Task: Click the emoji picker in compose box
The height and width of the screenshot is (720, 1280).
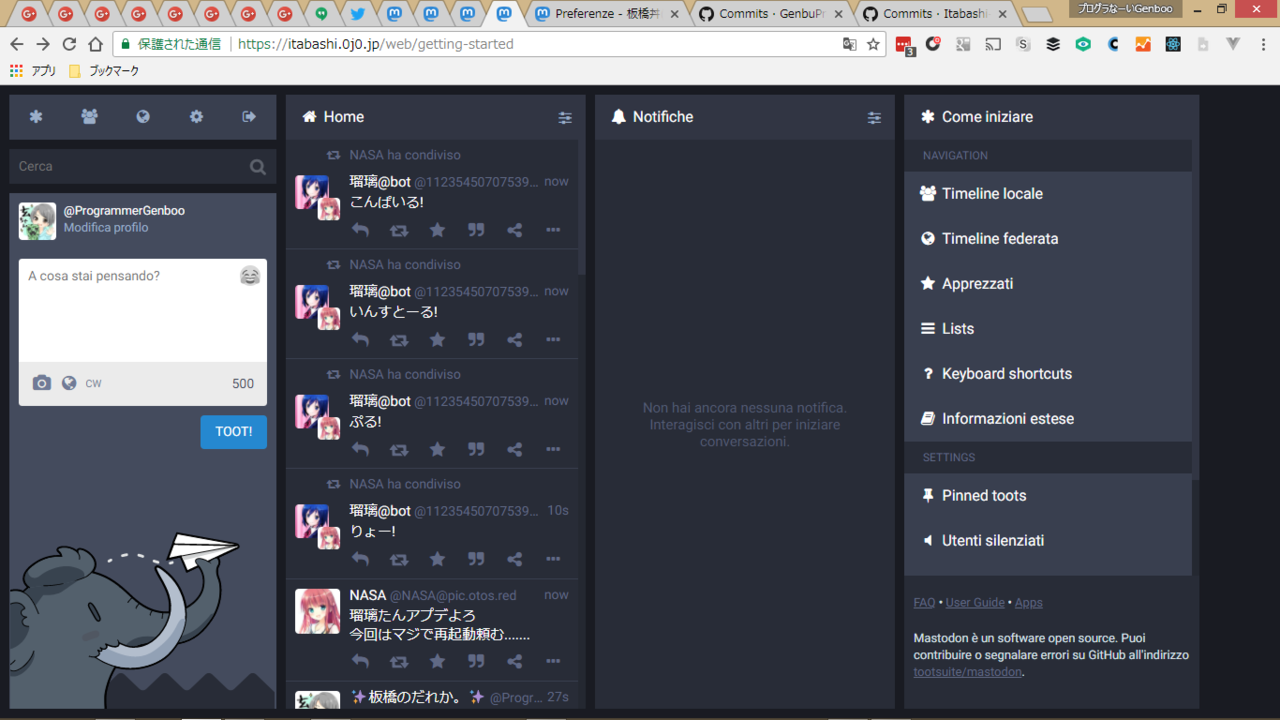Action: (x=250, y=276)
